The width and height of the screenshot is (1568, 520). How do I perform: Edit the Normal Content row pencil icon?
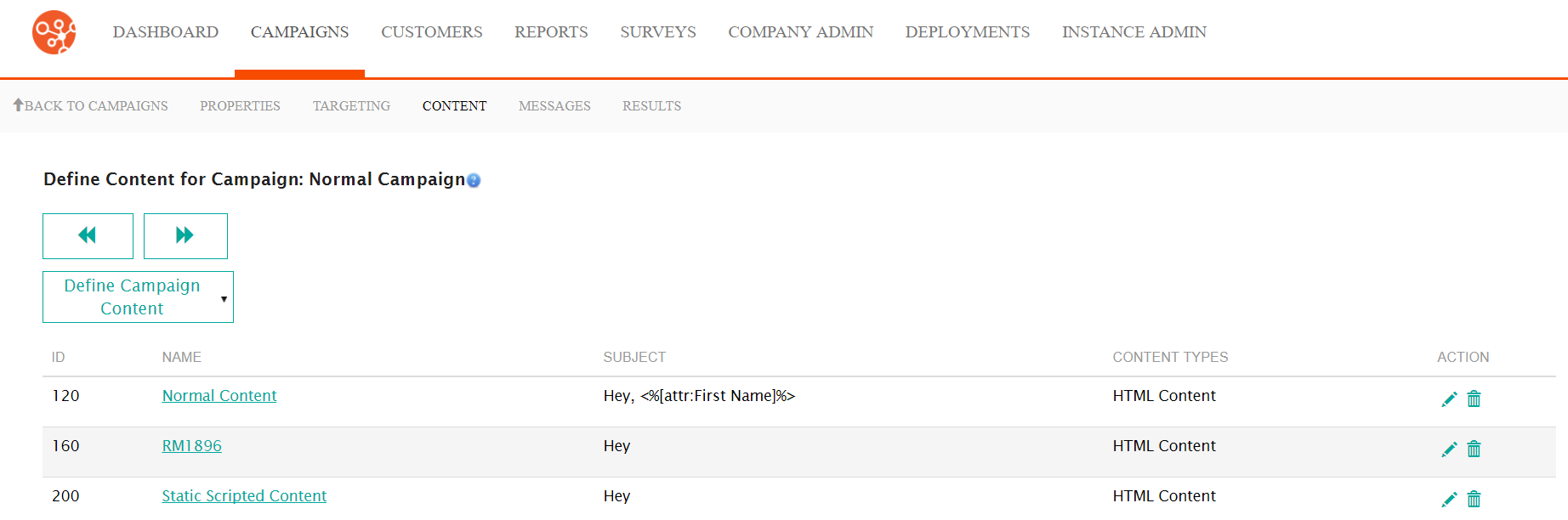point(1449,399)
